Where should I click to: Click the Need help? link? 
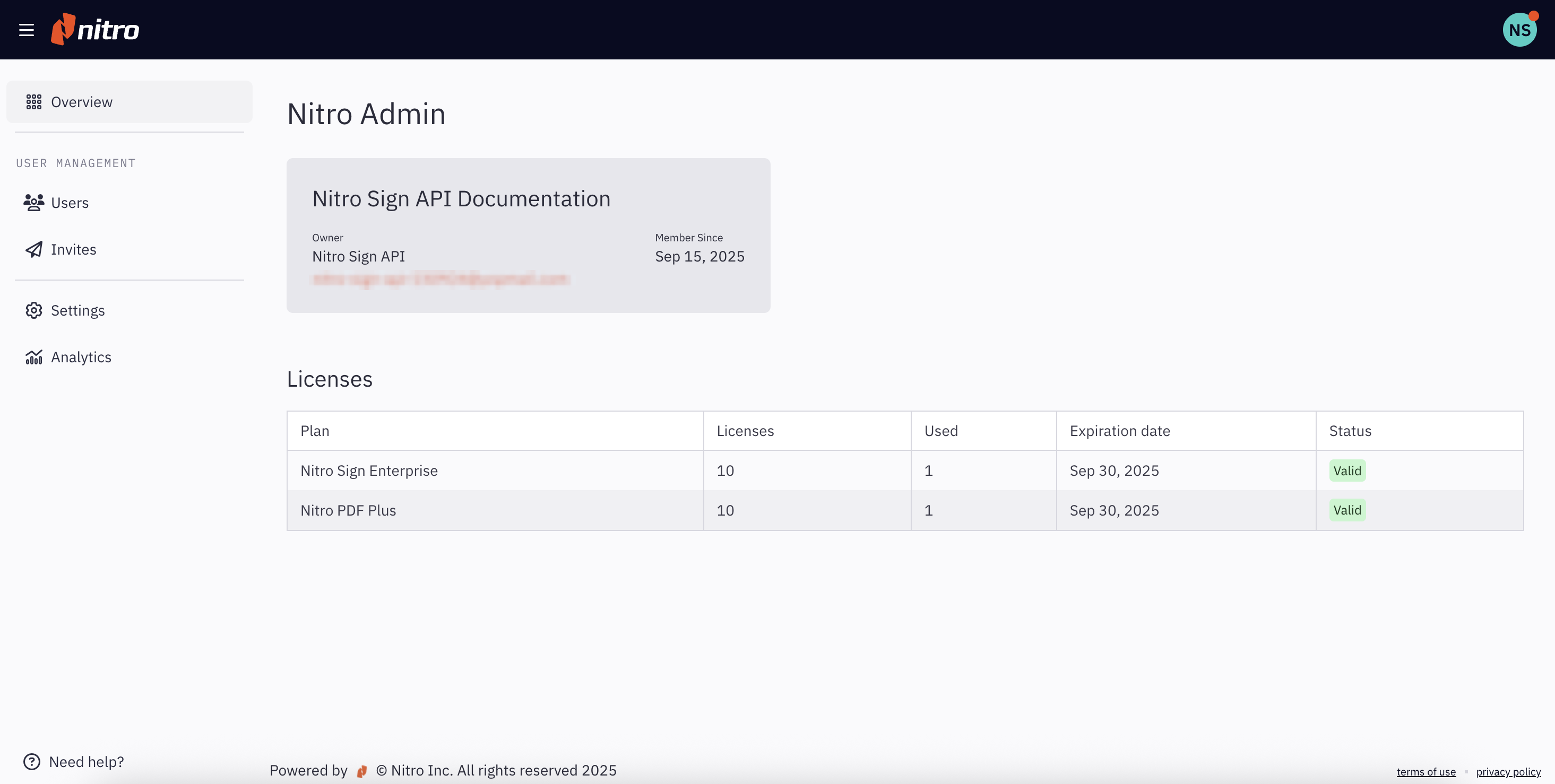[x=87, y=762]
